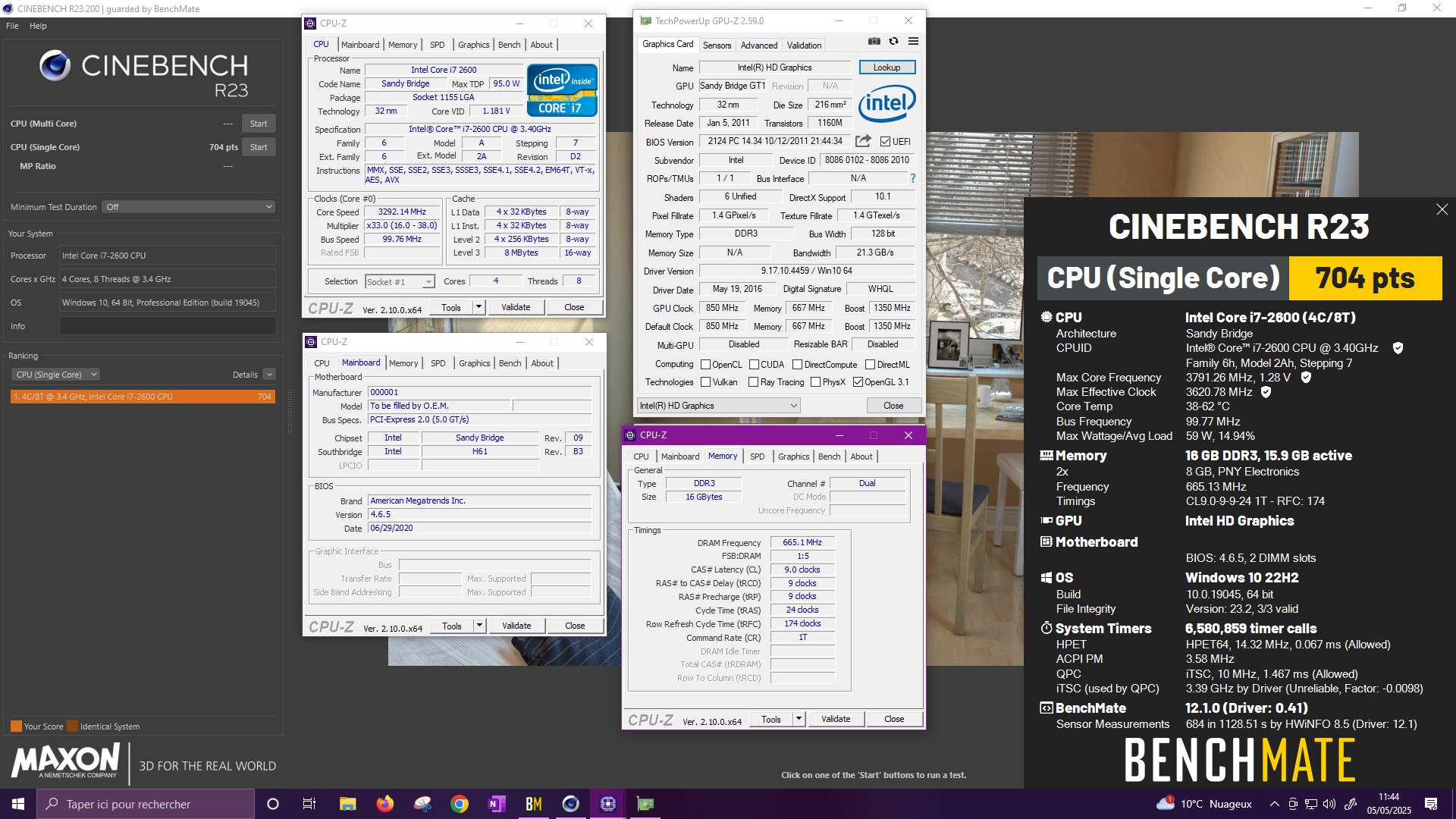Open Tools dropdown arrow in CPU-Z Mainboard window
The image size is (1456, 819).
tap(479, 626)
